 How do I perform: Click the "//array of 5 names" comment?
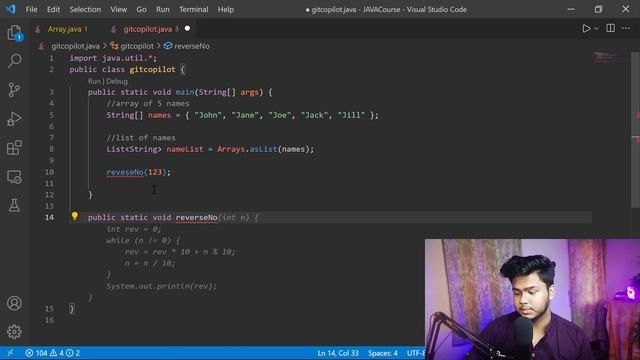point(148,104)
